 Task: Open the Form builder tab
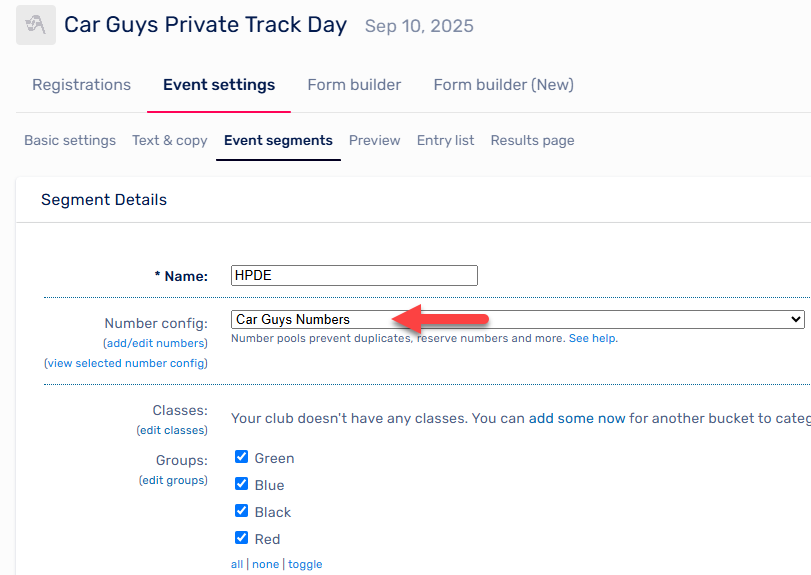354,85
